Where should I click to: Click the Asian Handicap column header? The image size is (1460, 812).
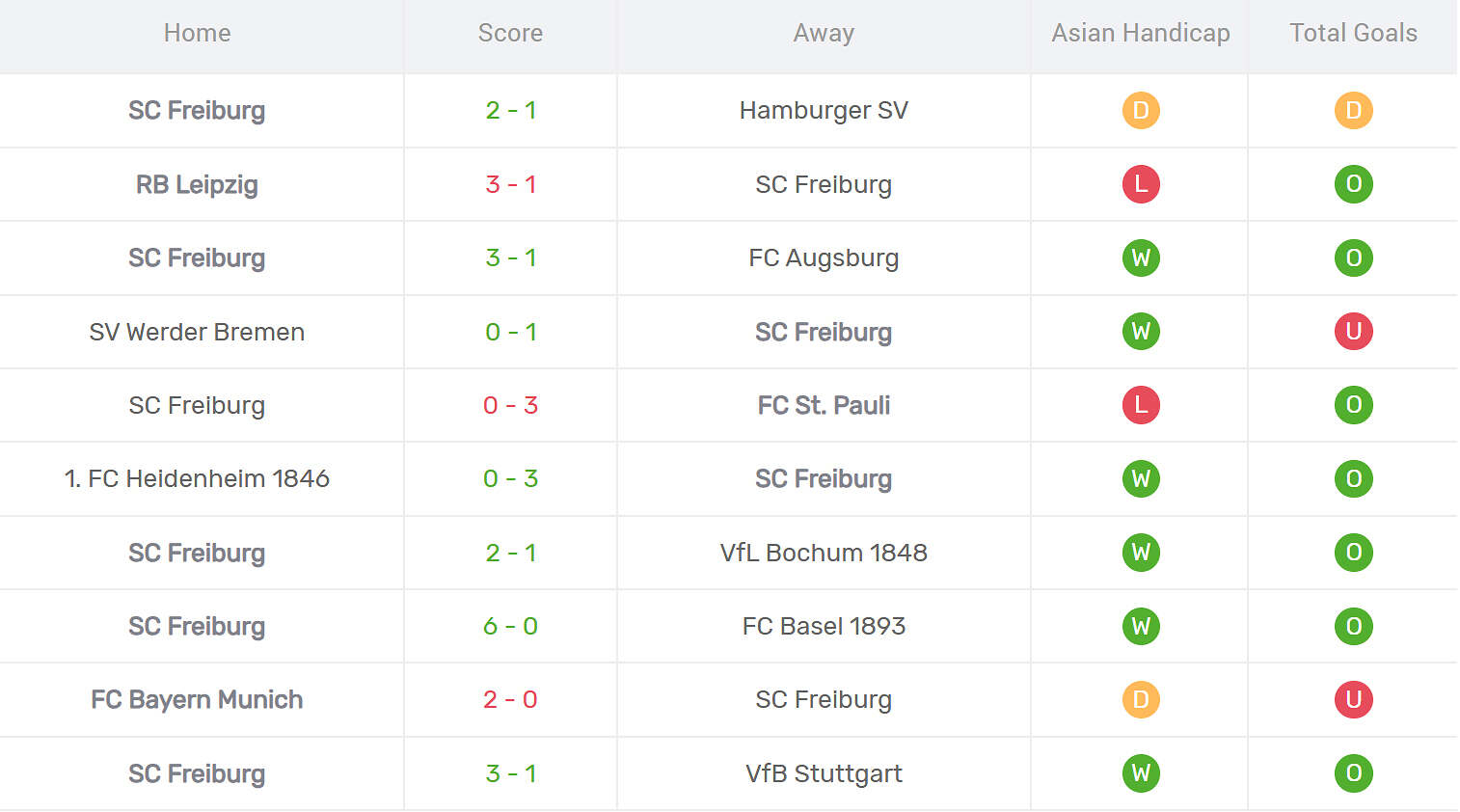tap(1140, 33)
